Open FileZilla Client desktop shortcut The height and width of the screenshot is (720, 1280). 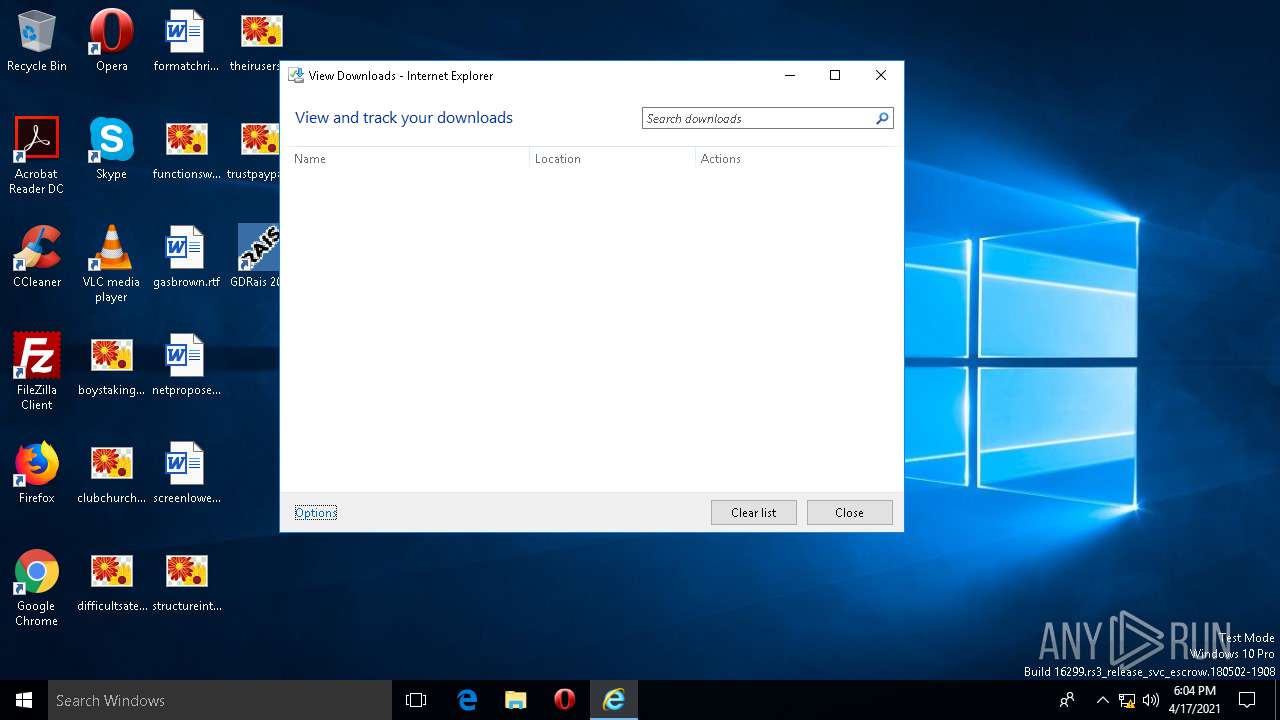click(37, 372)
